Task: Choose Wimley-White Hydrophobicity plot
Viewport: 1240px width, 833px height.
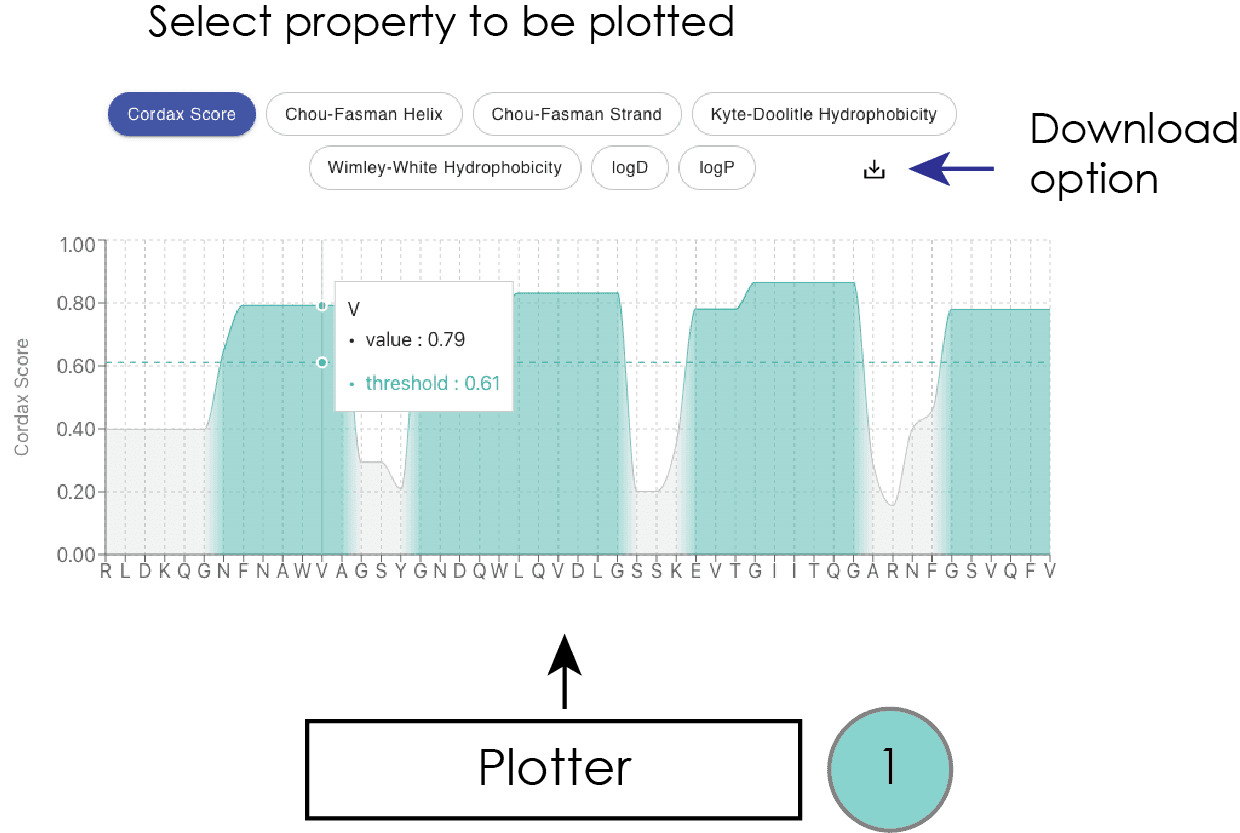Action: click(x=445, y=167)
